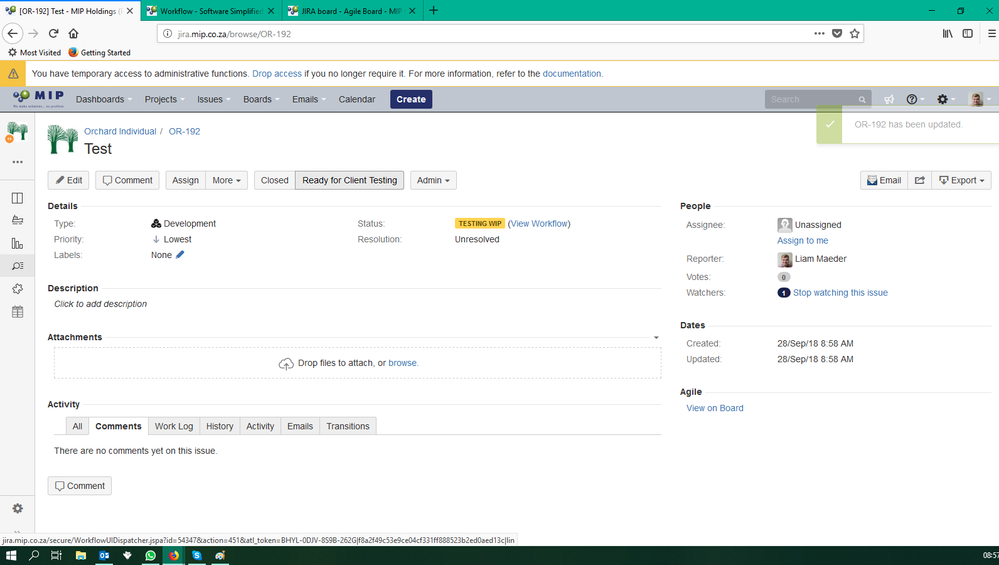This screenshot has width=999, height=565.
Task: Open Skype from taskbar
Action: coord(197,555)
